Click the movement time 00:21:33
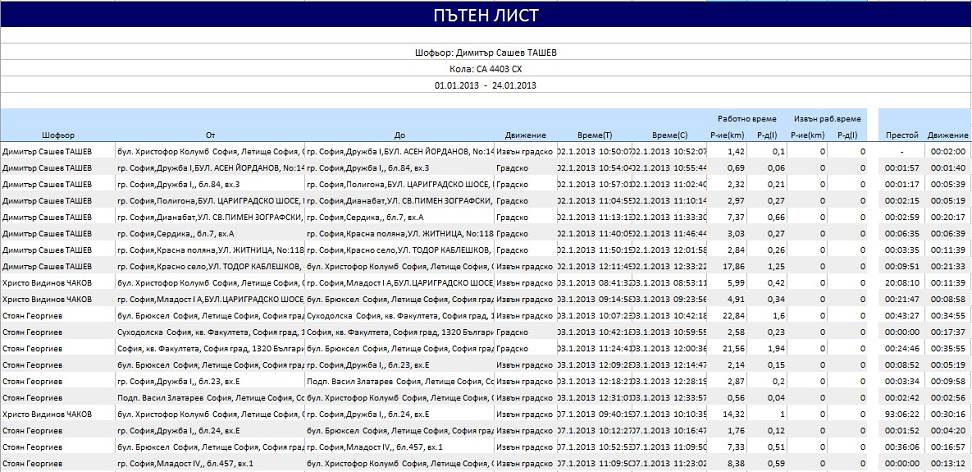 948,267
